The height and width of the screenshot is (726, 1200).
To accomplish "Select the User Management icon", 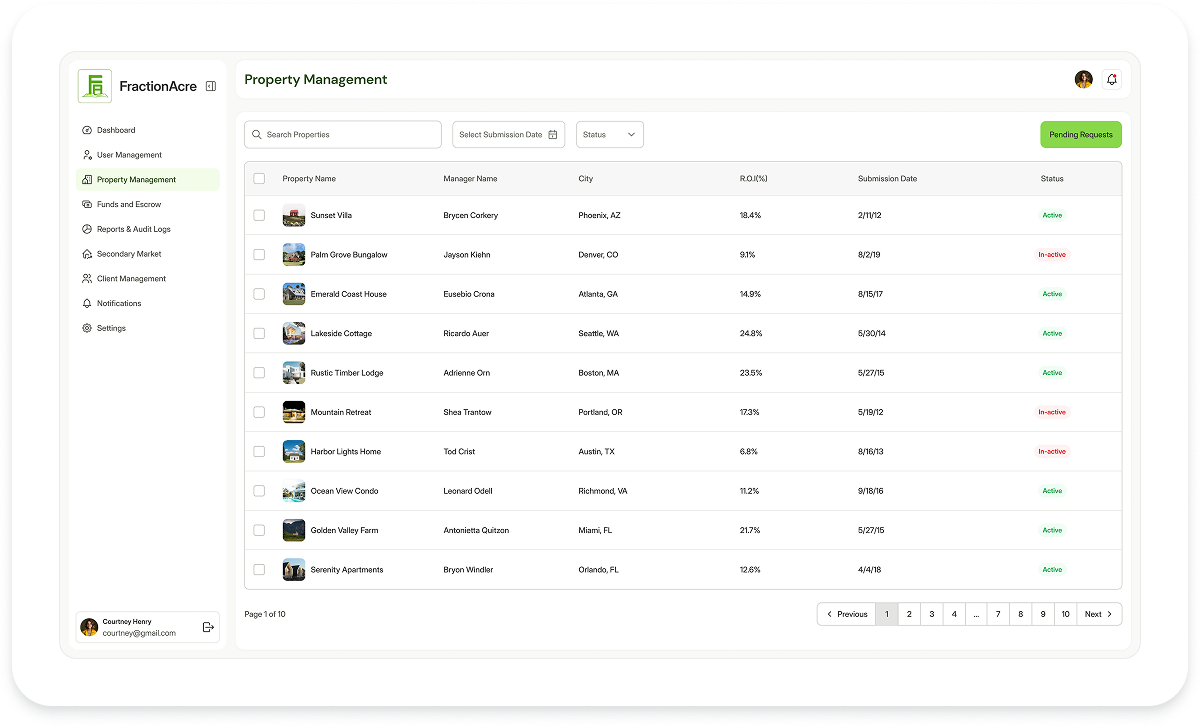I will [x=86, y=155].
